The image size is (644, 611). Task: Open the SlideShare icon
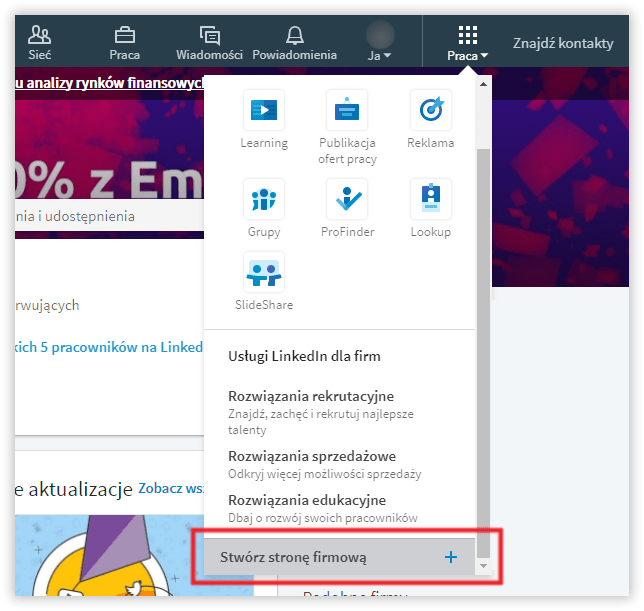[x=264, y=272]
